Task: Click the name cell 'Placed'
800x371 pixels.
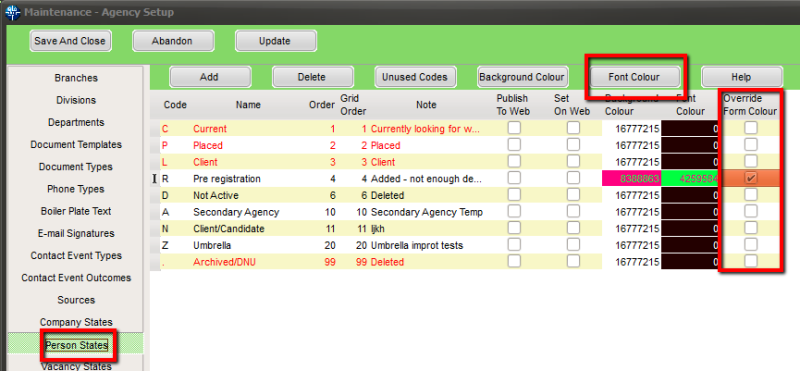Action: 208,145
